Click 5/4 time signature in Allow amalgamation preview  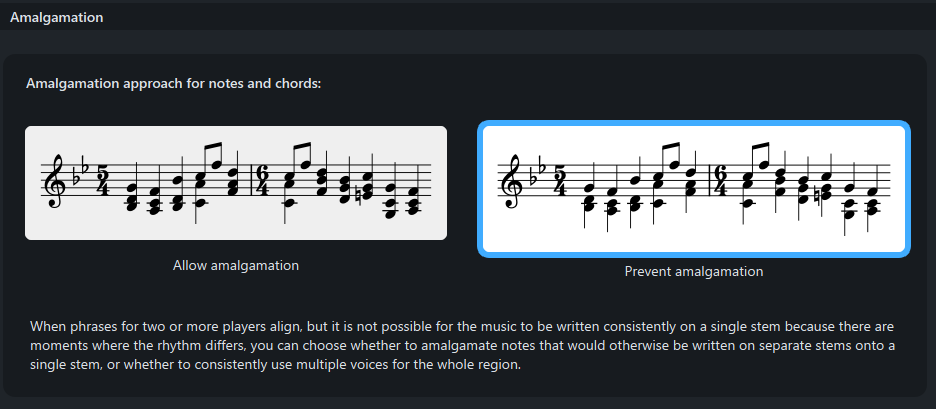(103, 180)
